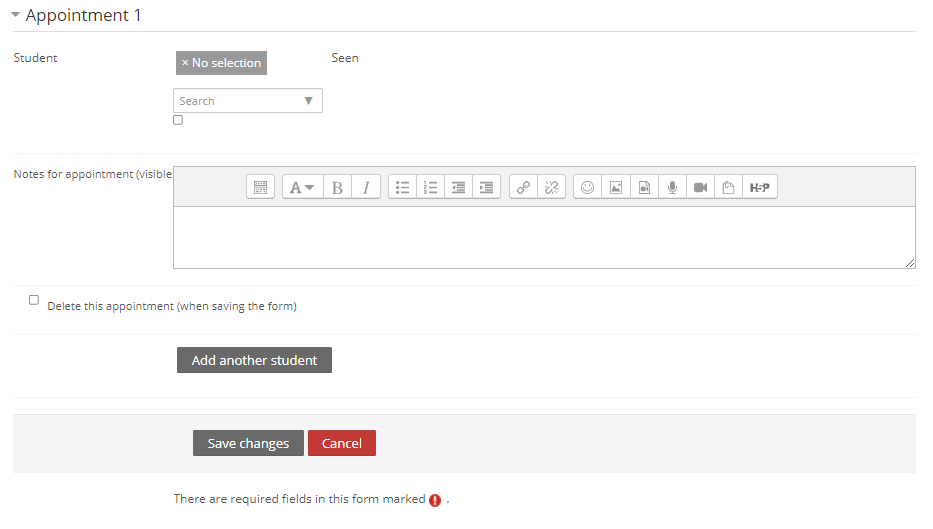The width and height of the screenshot is (933, 529).
Task: Click the notes editor resize handle
Action: click(x=910, y=263)
